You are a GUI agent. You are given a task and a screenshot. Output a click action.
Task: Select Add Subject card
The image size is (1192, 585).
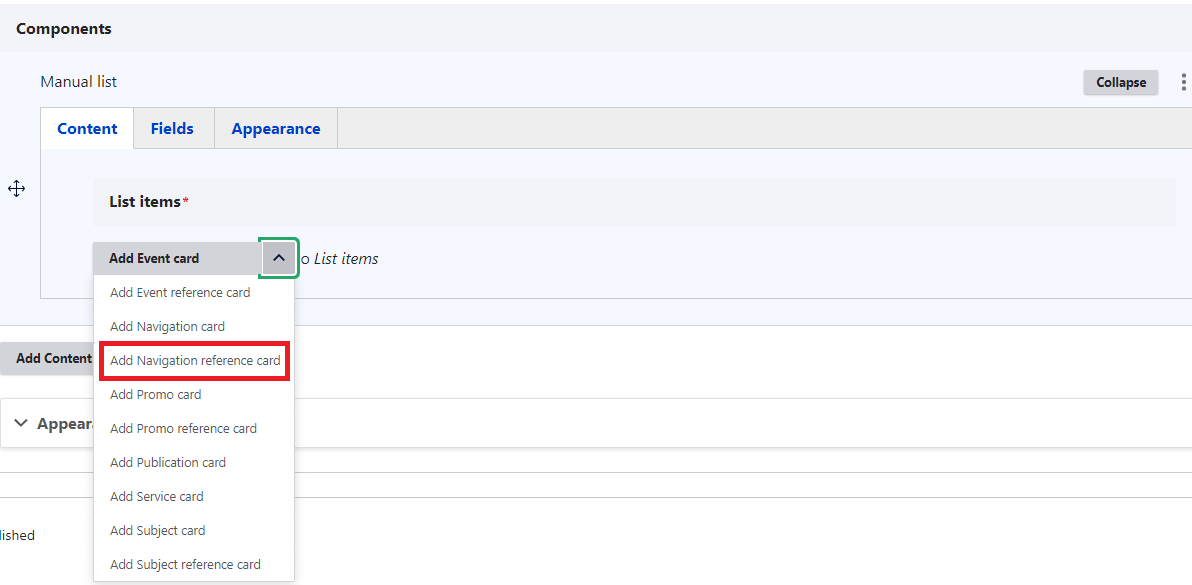click(x=157, y=531)
